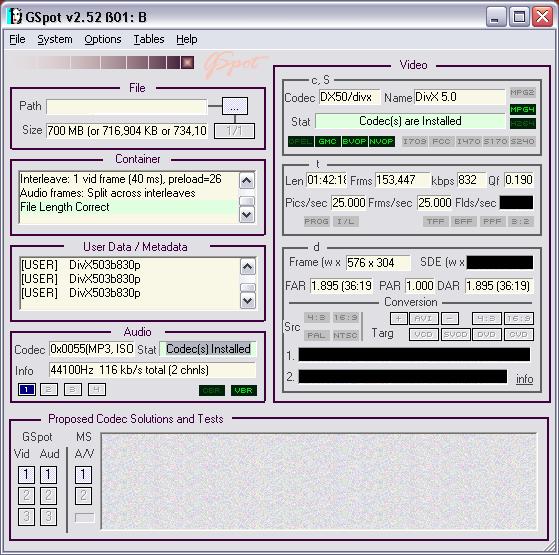Click the file Path input field
The width and height of the screenshot is (559, 555).
click(126, 107)
